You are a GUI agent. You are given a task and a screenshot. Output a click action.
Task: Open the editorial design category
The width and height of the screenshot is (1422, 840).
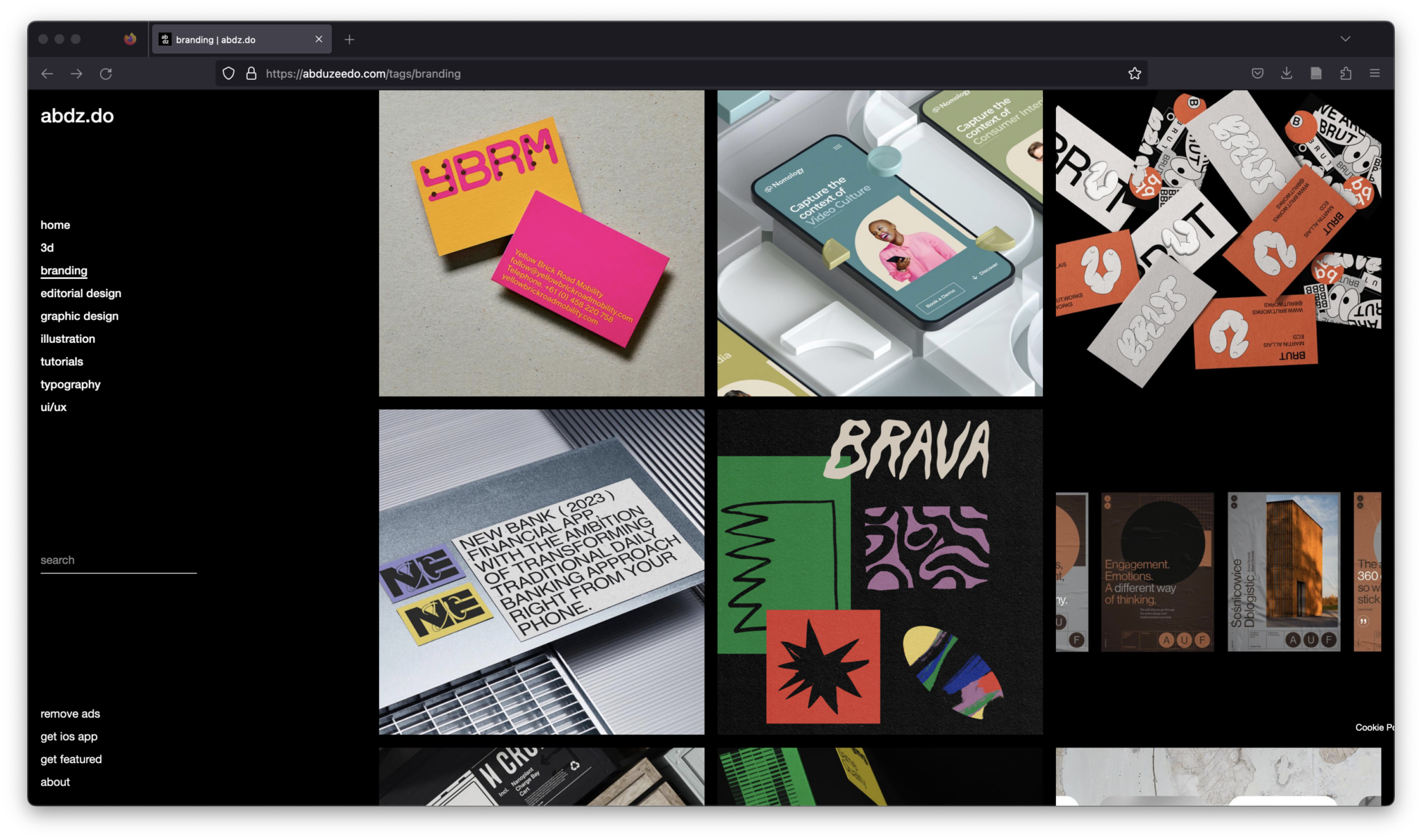(81, 294)
